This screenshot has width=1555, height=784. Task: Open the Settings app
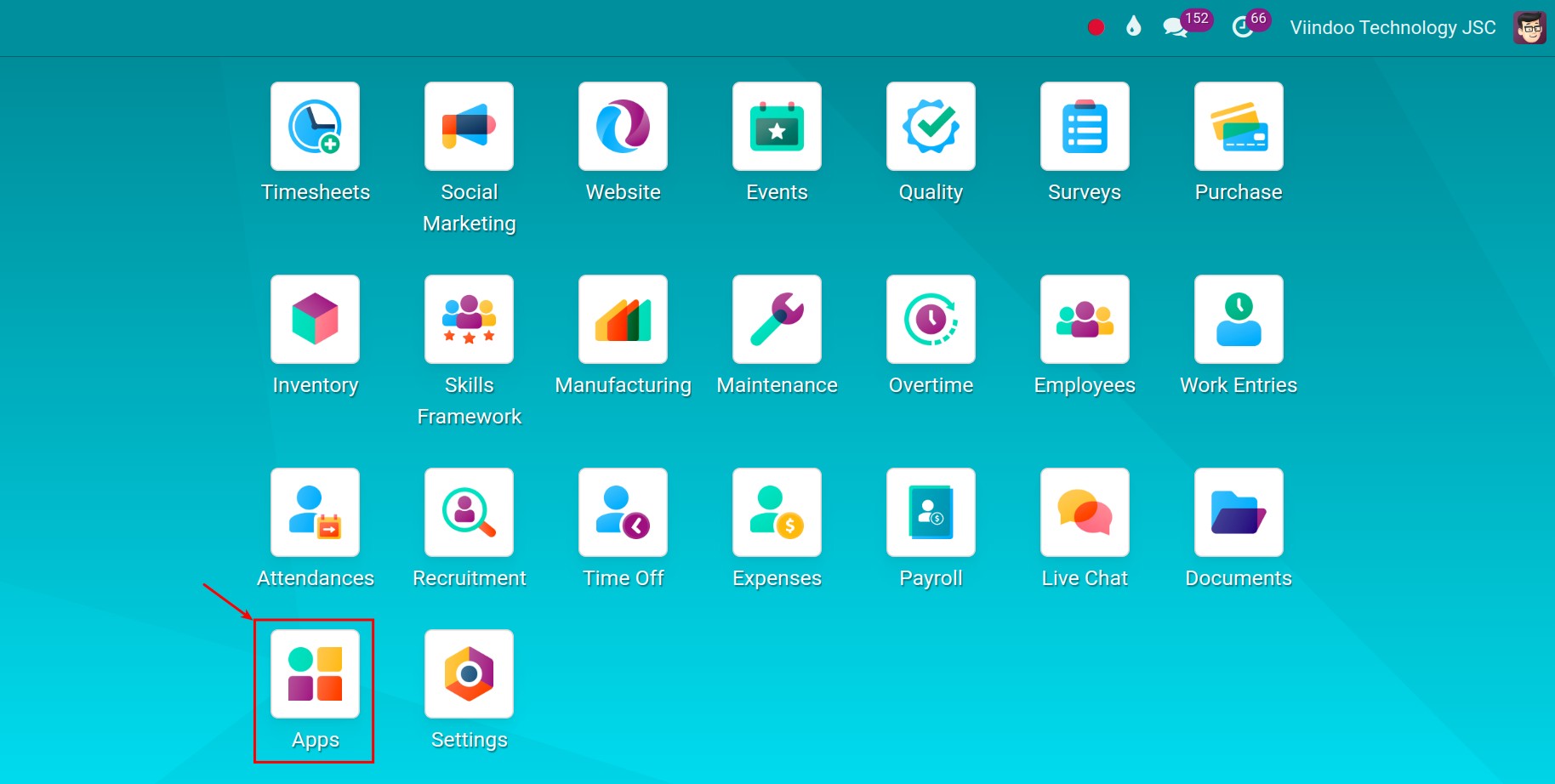click(x=469, y=674)
